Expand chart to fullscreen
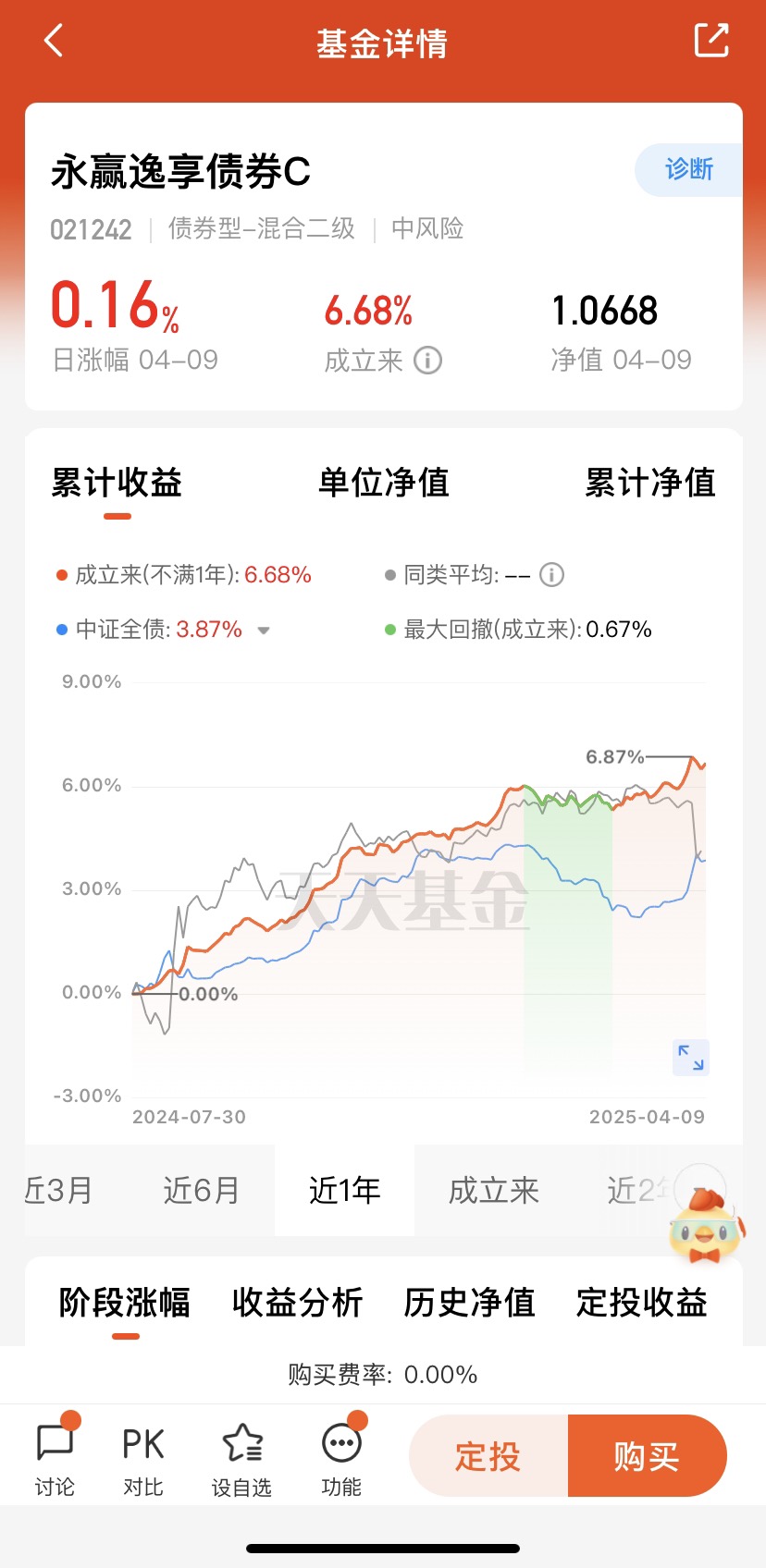The height and width of the screenshot is (1568, 766). click(691, 1058)
